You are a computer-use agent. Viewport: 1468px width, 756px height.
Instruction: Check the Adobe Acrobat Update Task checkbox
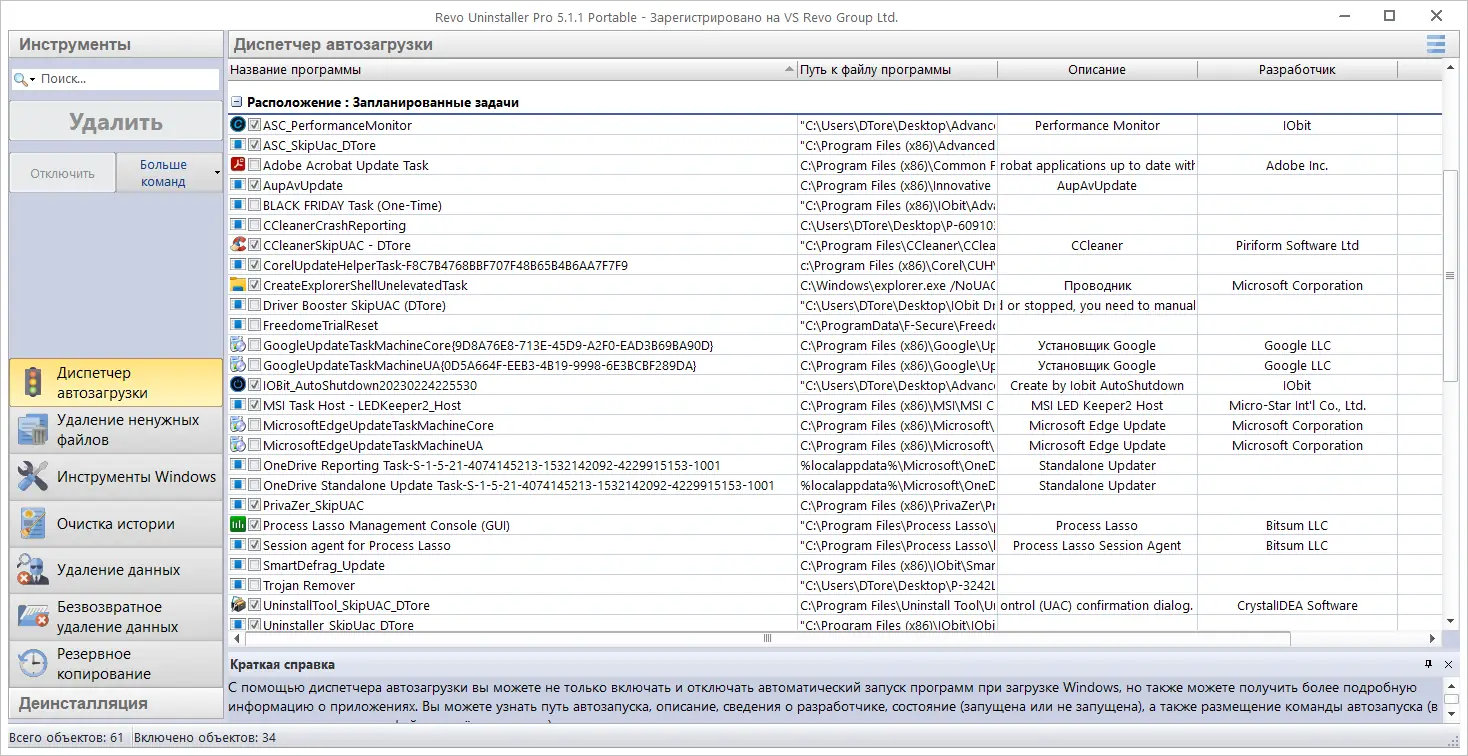pos(255,165)
